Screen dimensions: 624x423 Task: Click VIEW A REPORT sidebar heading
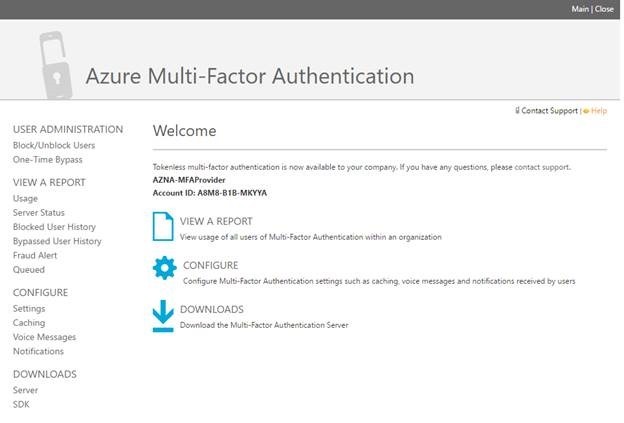coord(49,182)
